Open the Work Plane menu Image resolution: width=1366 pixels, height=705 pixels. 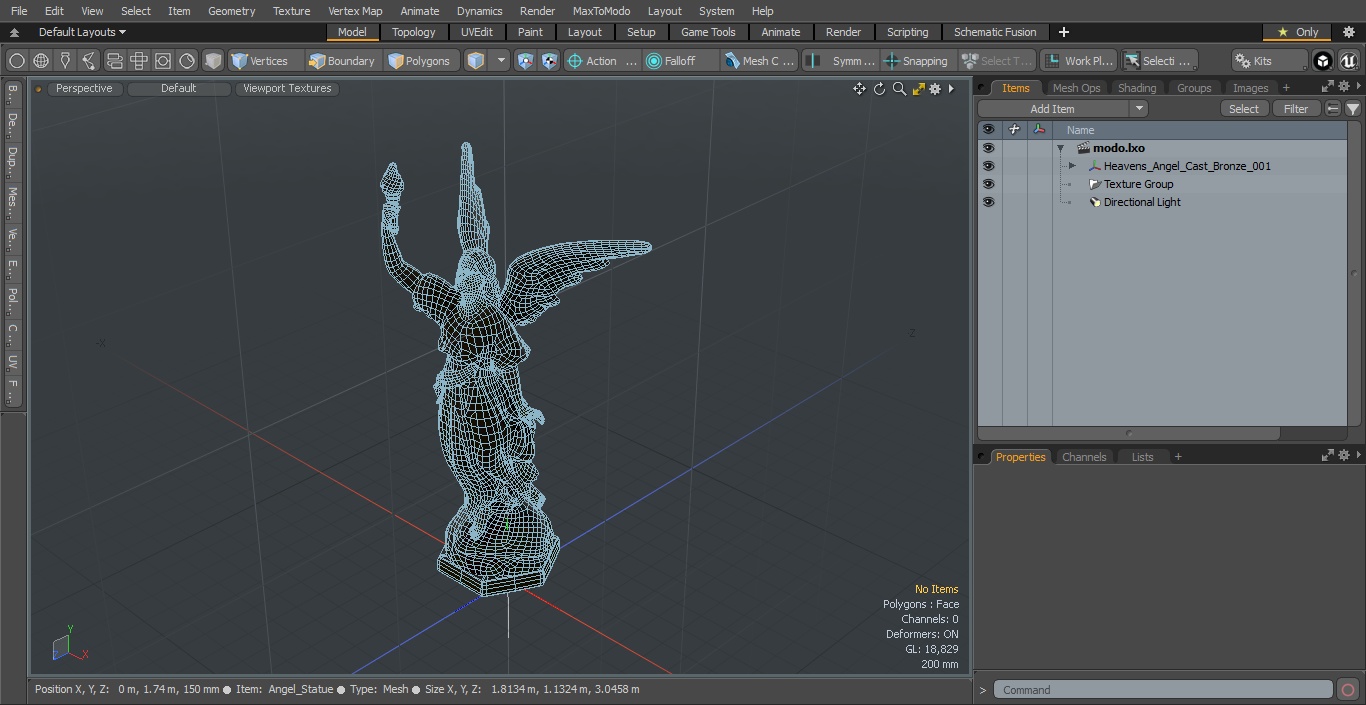pos(1078,61)
